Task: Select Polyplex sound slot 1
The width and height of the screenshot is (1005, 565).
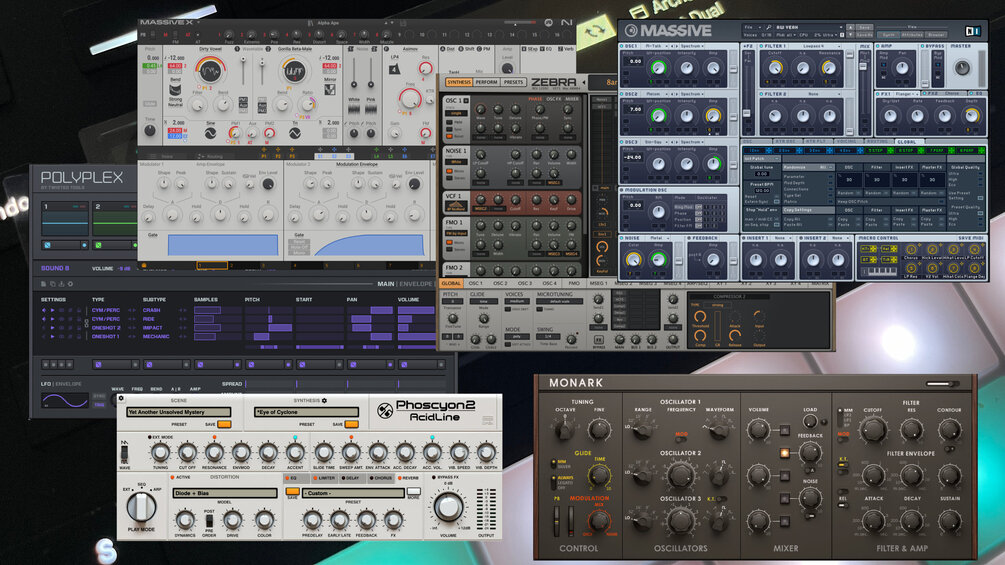Action: [65, 219]
